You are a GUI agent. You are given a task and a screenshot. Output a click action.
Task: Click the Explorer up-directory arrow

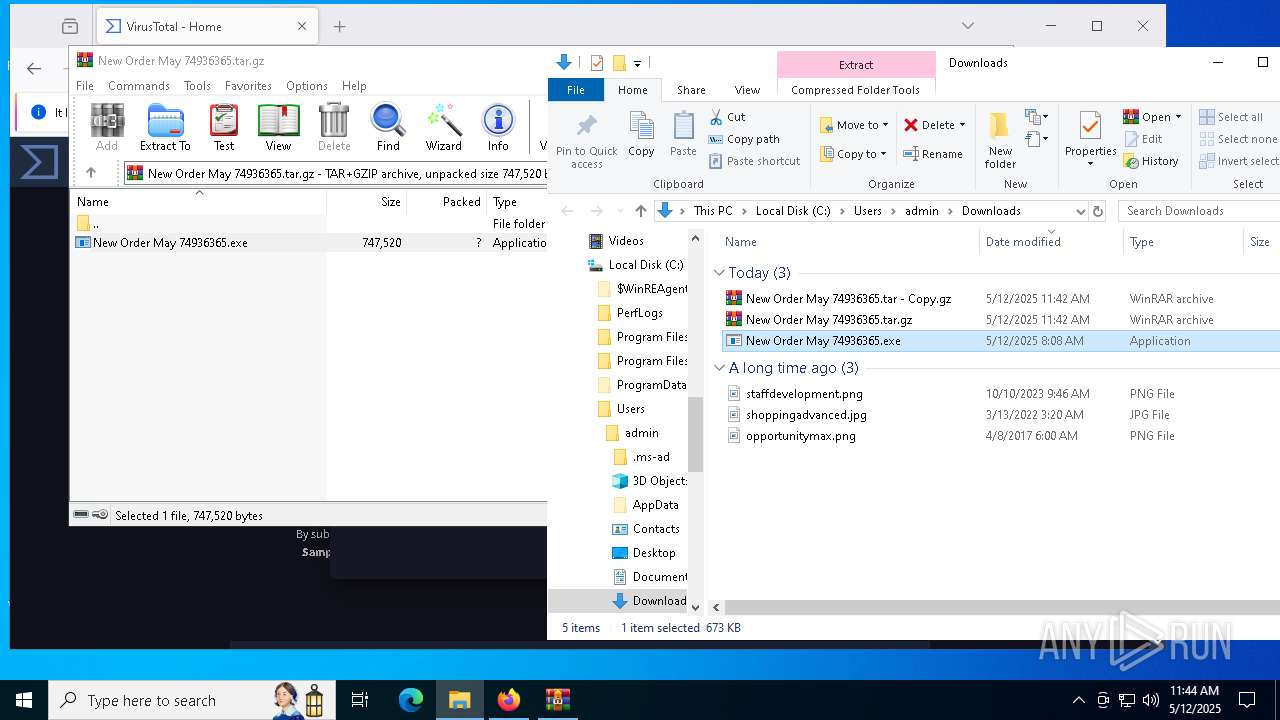641,211
